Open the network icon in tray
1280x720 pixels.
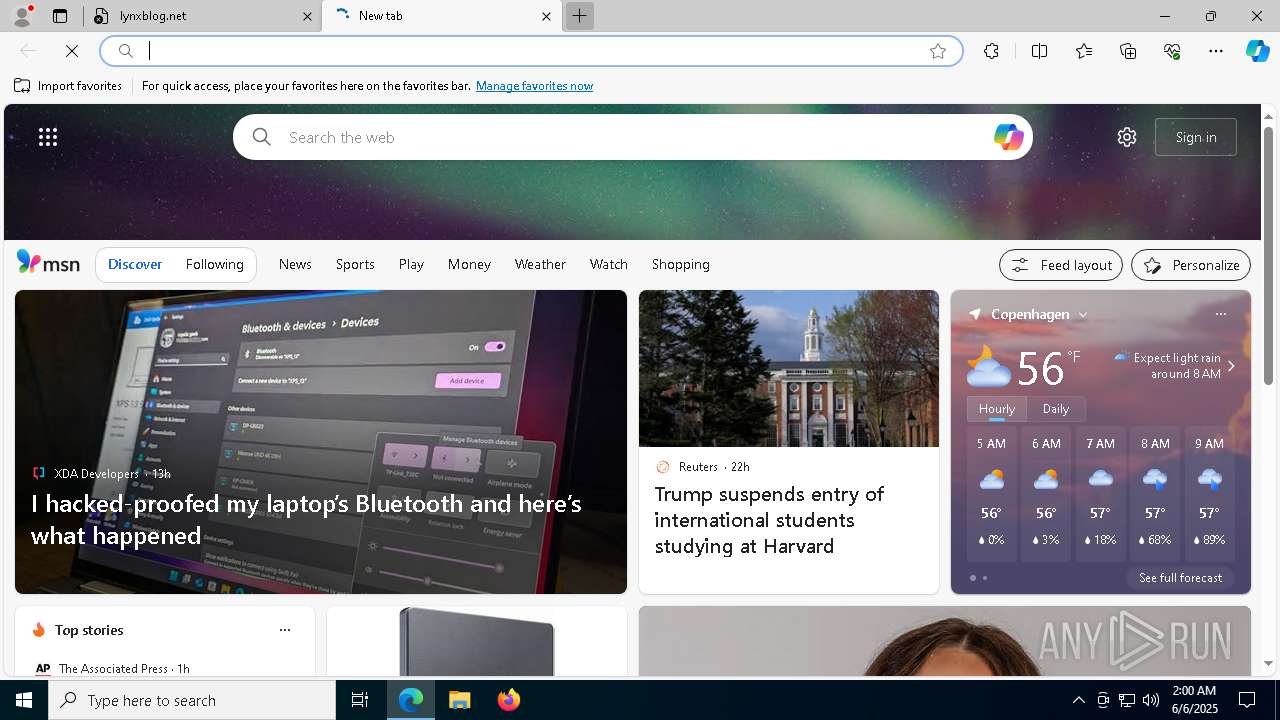click(x=1127, y=700)
